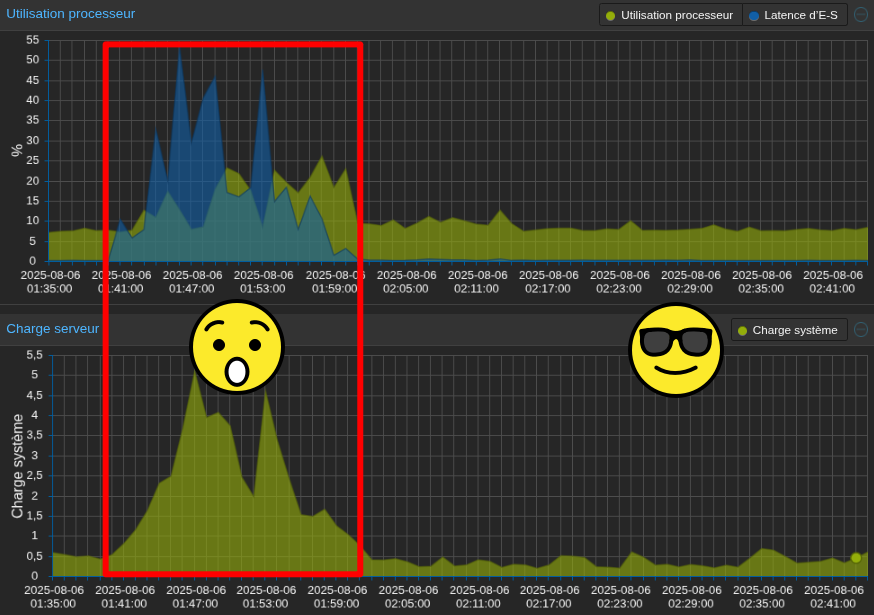
Task: Click 02:41:00 label on processor chart axis
Action: (832, 288)
